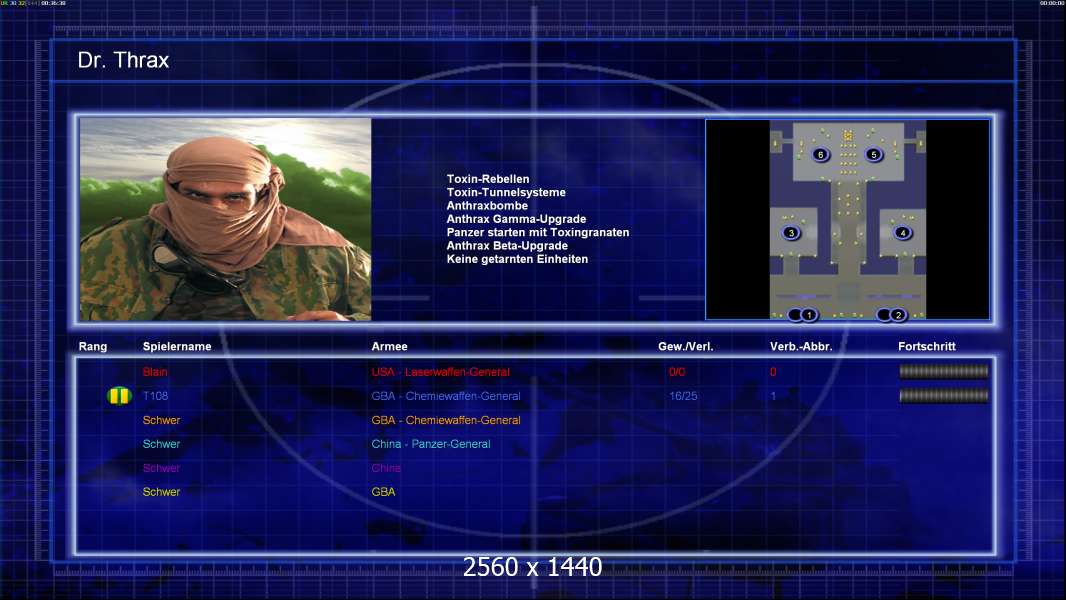Click the progress bar in T108's row
The image size is (1066, 600).
tap(944, 395)
